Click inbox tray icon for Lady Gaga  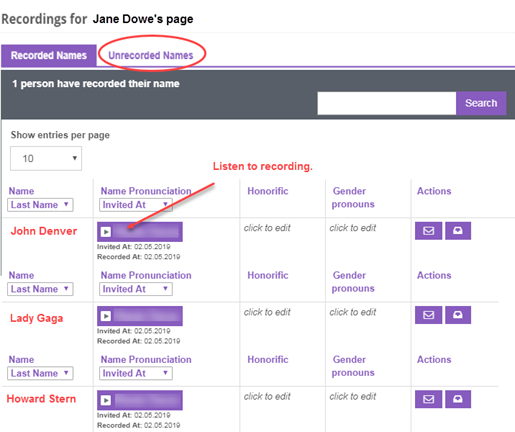[458, 315]
